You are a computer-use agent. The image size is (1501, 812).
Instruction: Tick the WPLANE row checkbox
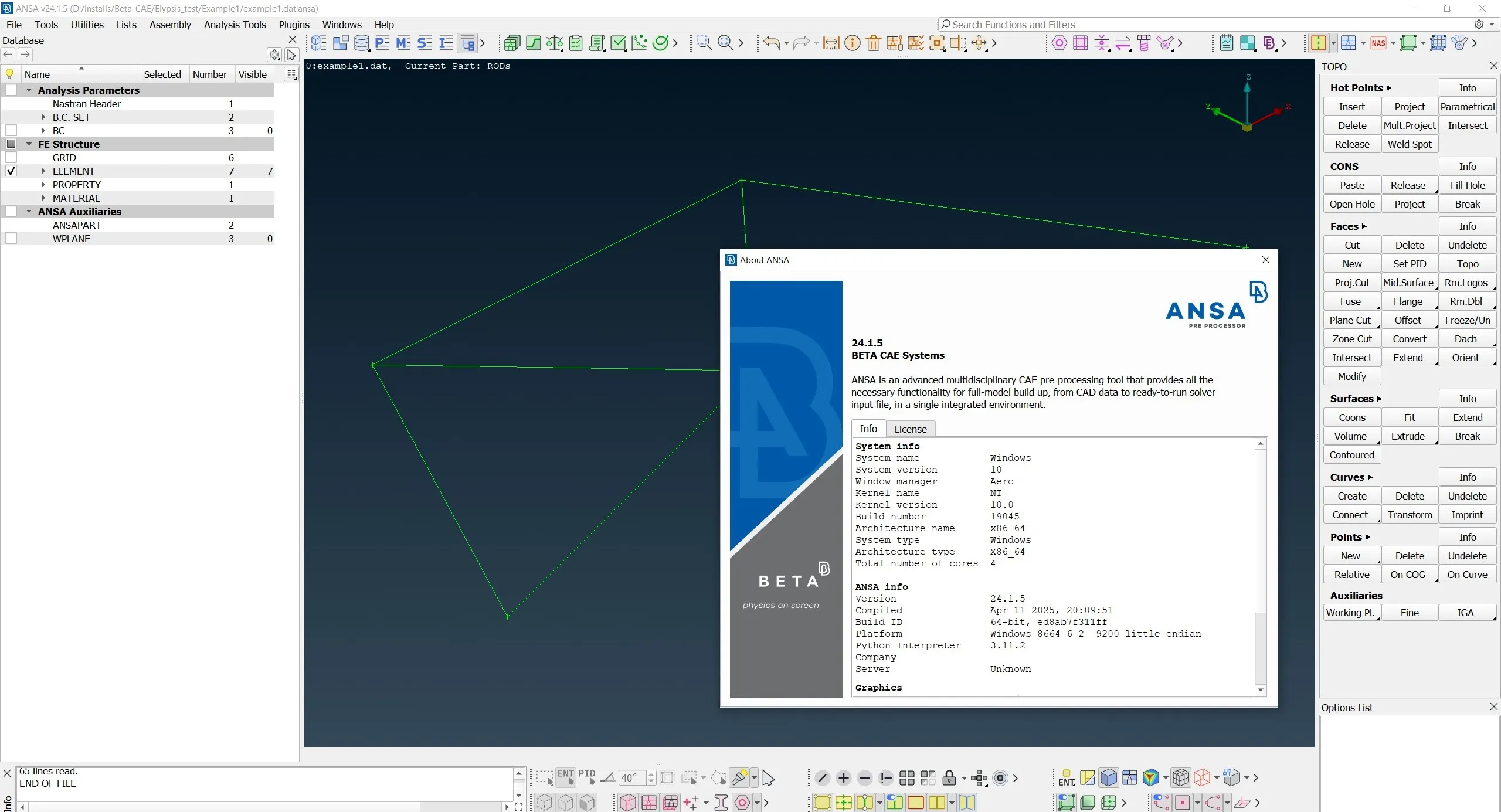tap(11, 239)
